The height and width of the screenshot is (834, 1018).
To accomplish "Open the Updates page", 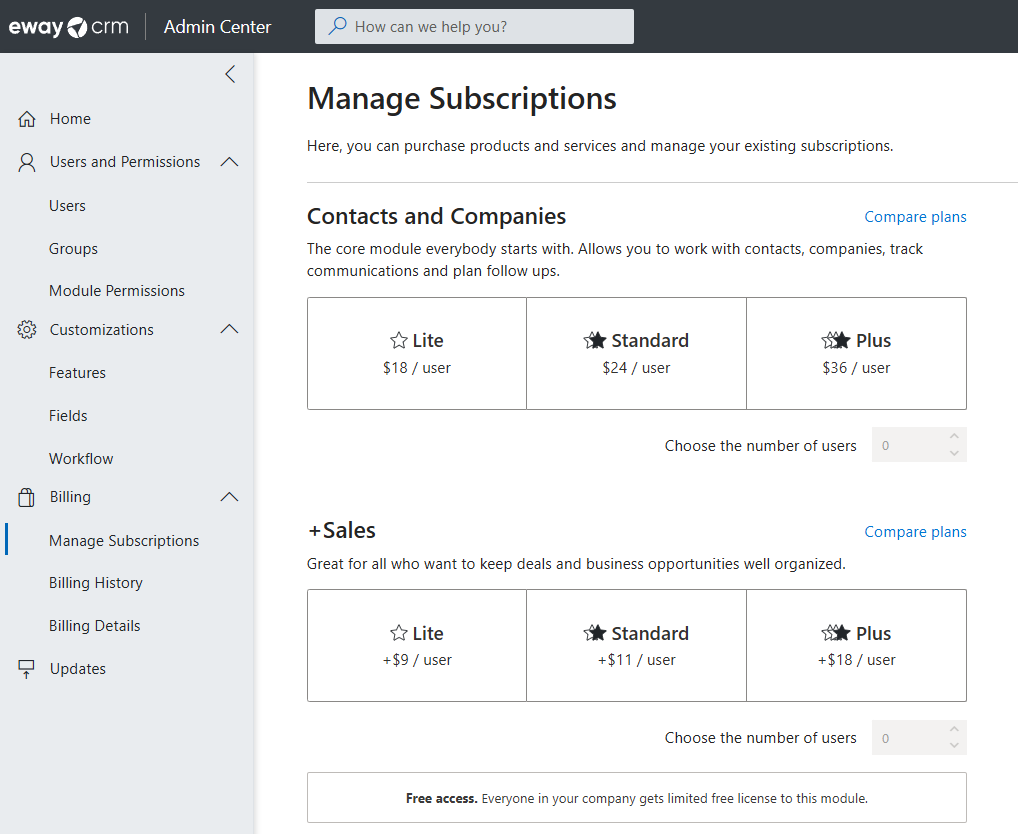I will point(78,669).
